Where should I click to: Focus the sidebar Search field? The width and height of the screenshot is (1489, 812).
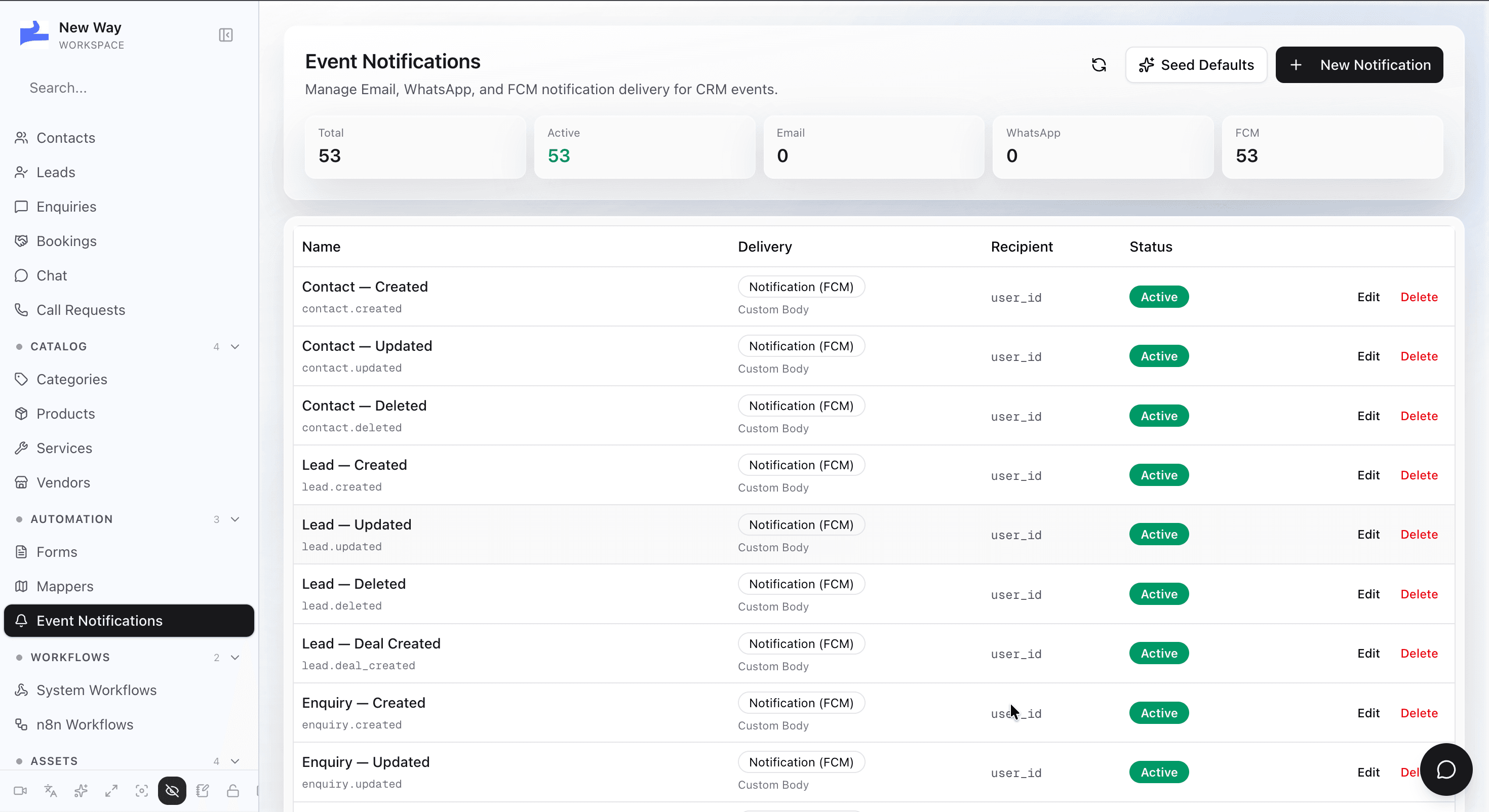coord(128,88)
